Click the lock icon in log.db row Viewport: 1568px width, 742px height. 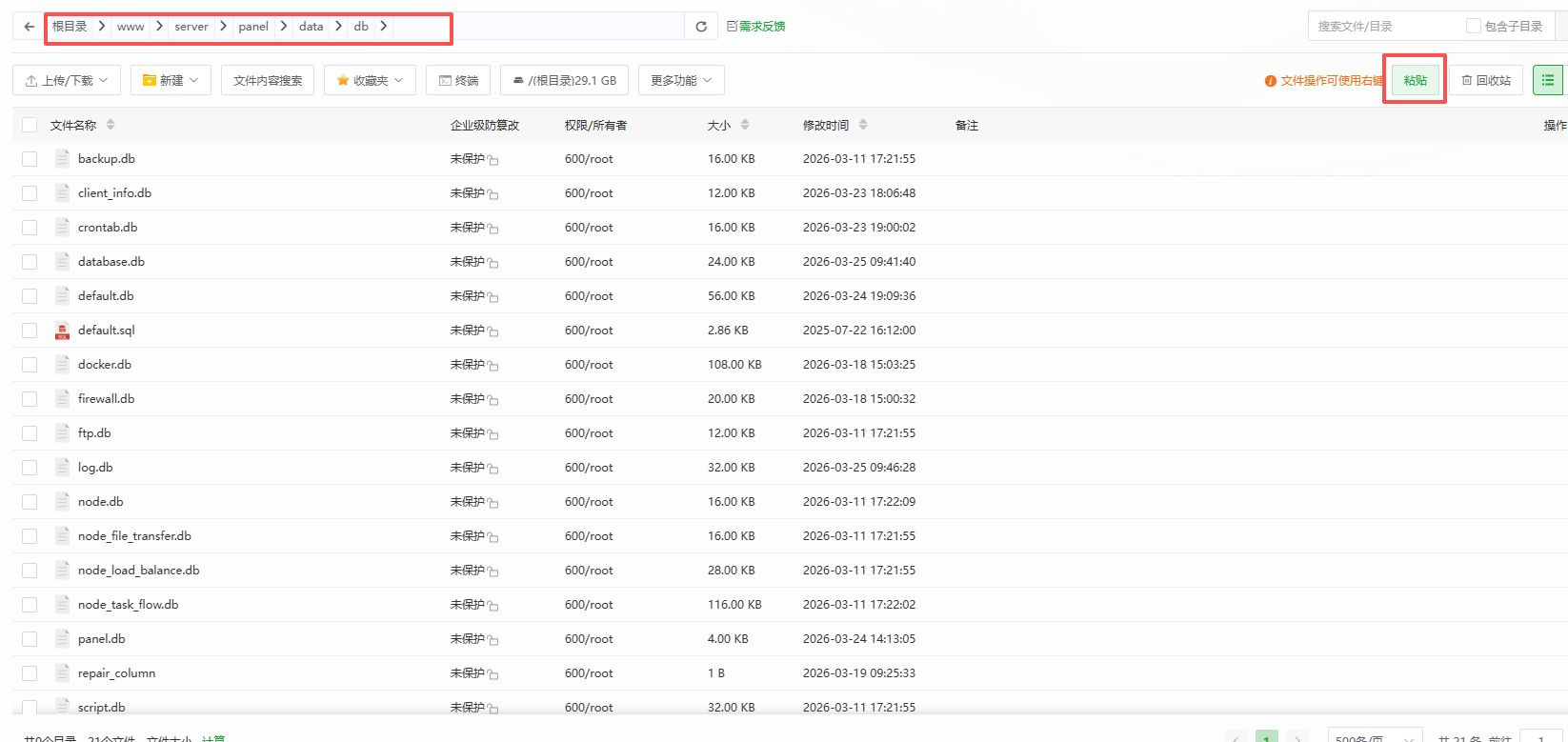(493, 469)
